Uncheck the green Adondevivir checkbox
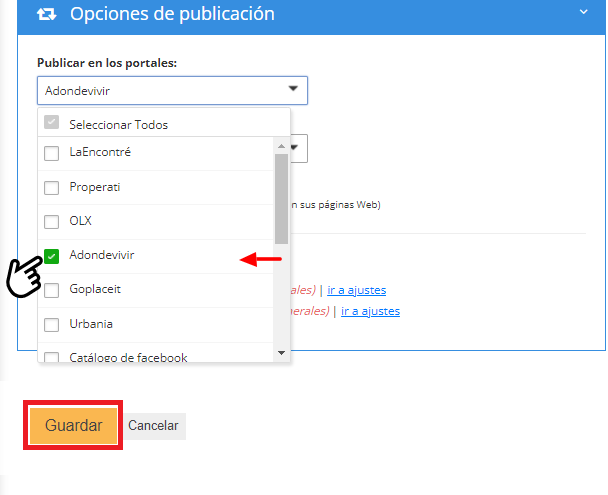The image size is (608, 495). [52, 256]
